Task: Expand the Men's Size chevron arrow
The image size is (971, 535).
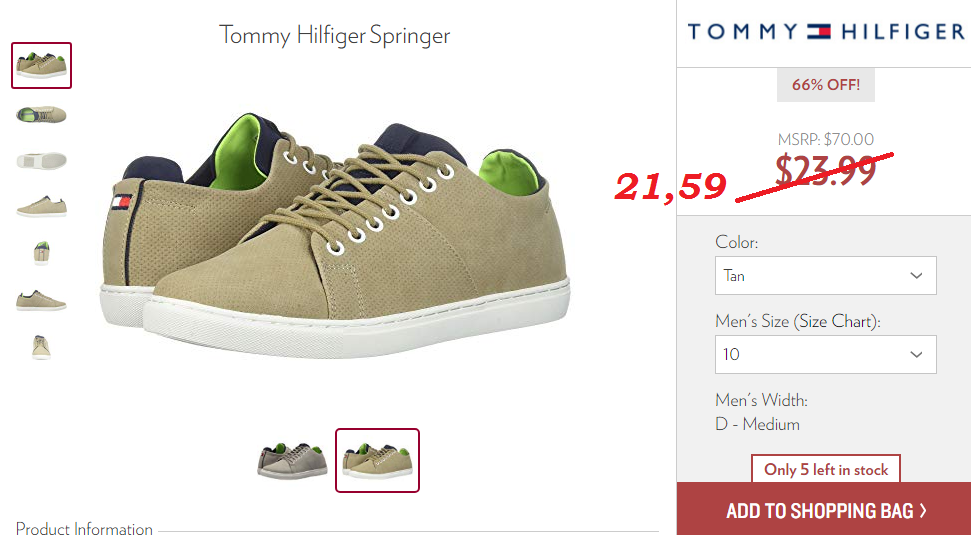Action: pos(916,354)
